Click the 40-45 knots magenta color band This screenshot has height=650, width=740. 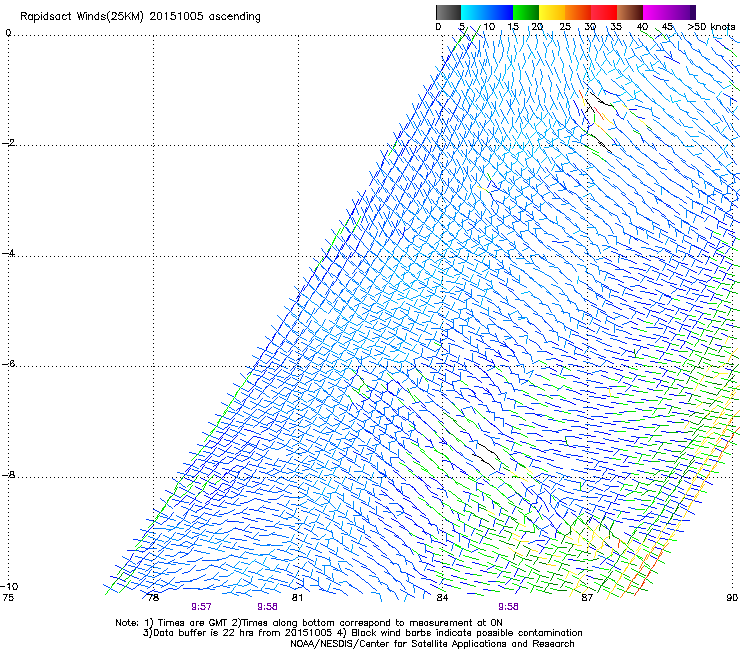point(656,12)
